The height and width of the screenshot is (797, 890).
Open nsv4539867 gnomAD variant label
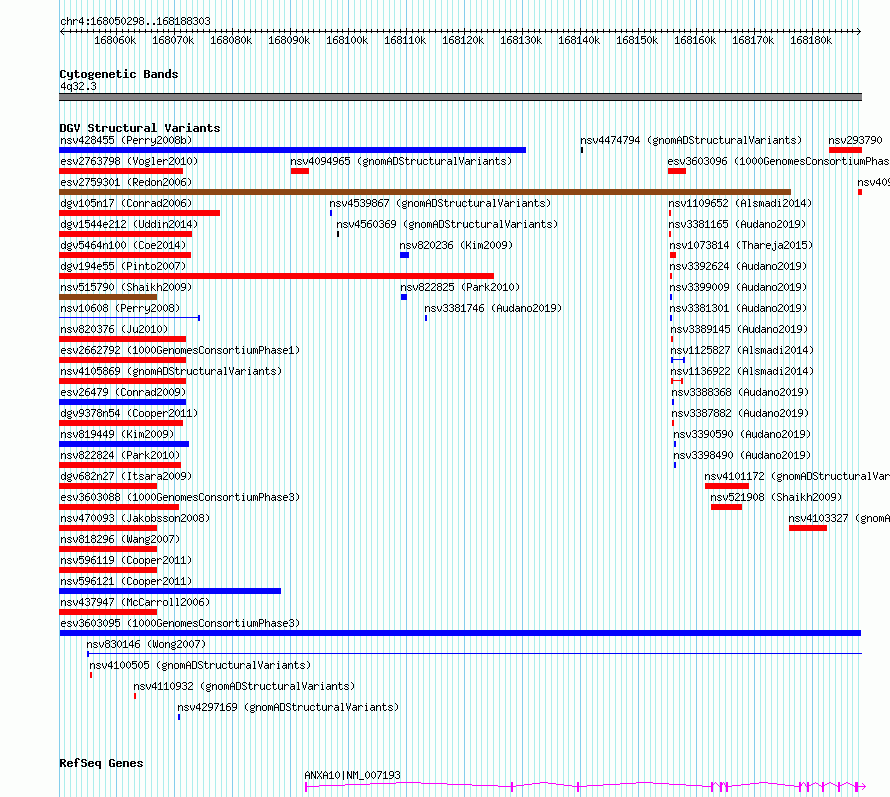click(x=440, y=203)
